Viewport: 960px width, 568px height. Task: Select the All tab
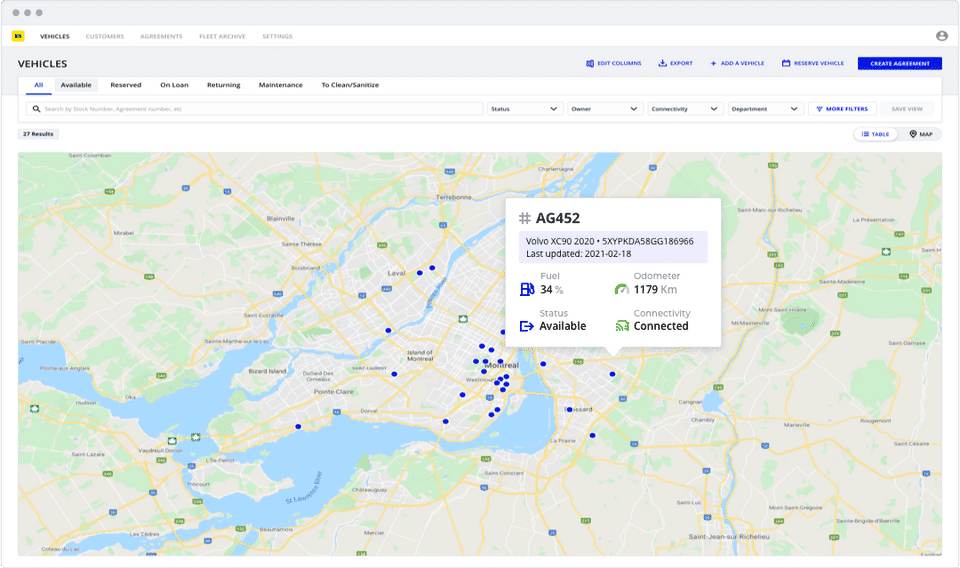pyautogui.click(x=39, y=85)
